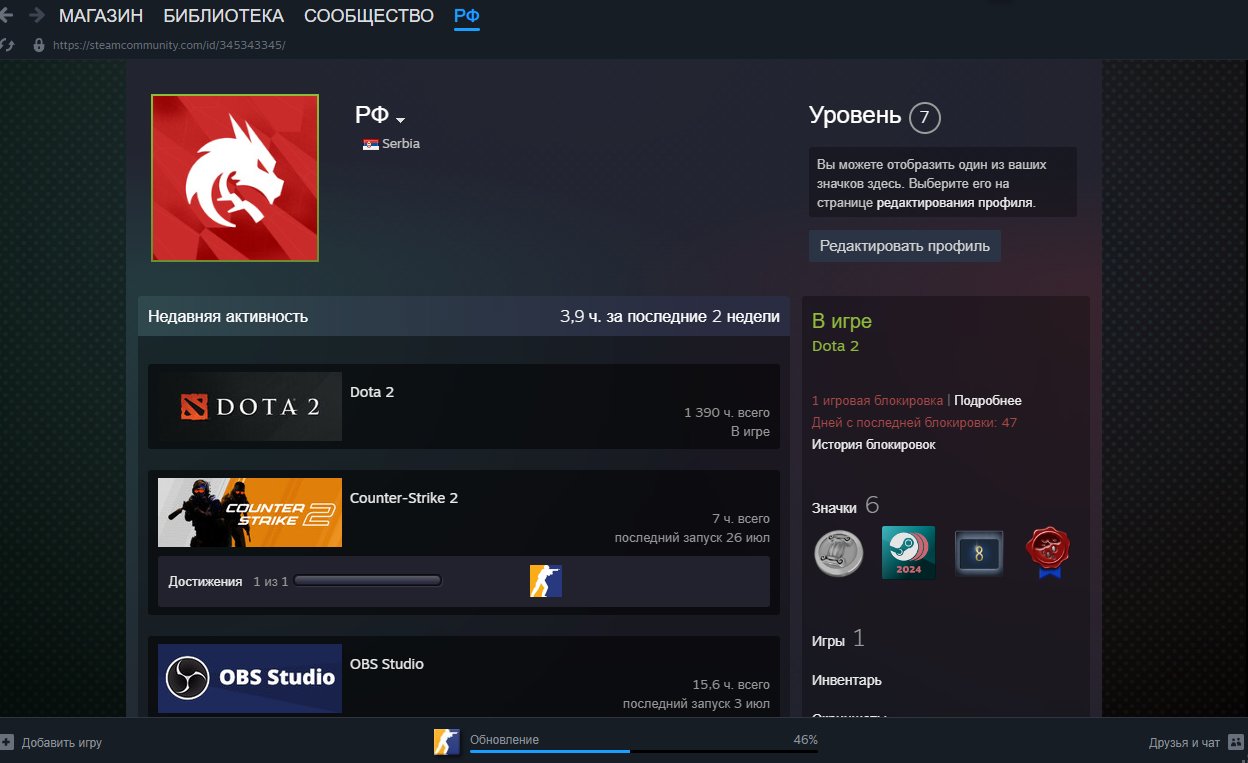
Task: Click the plus icon to add a game
Action: pyautogui.click(x=7, y=743)
